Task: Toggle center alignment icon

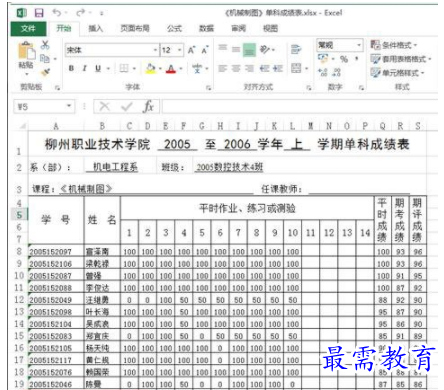Action: click(x=236, y=68)
